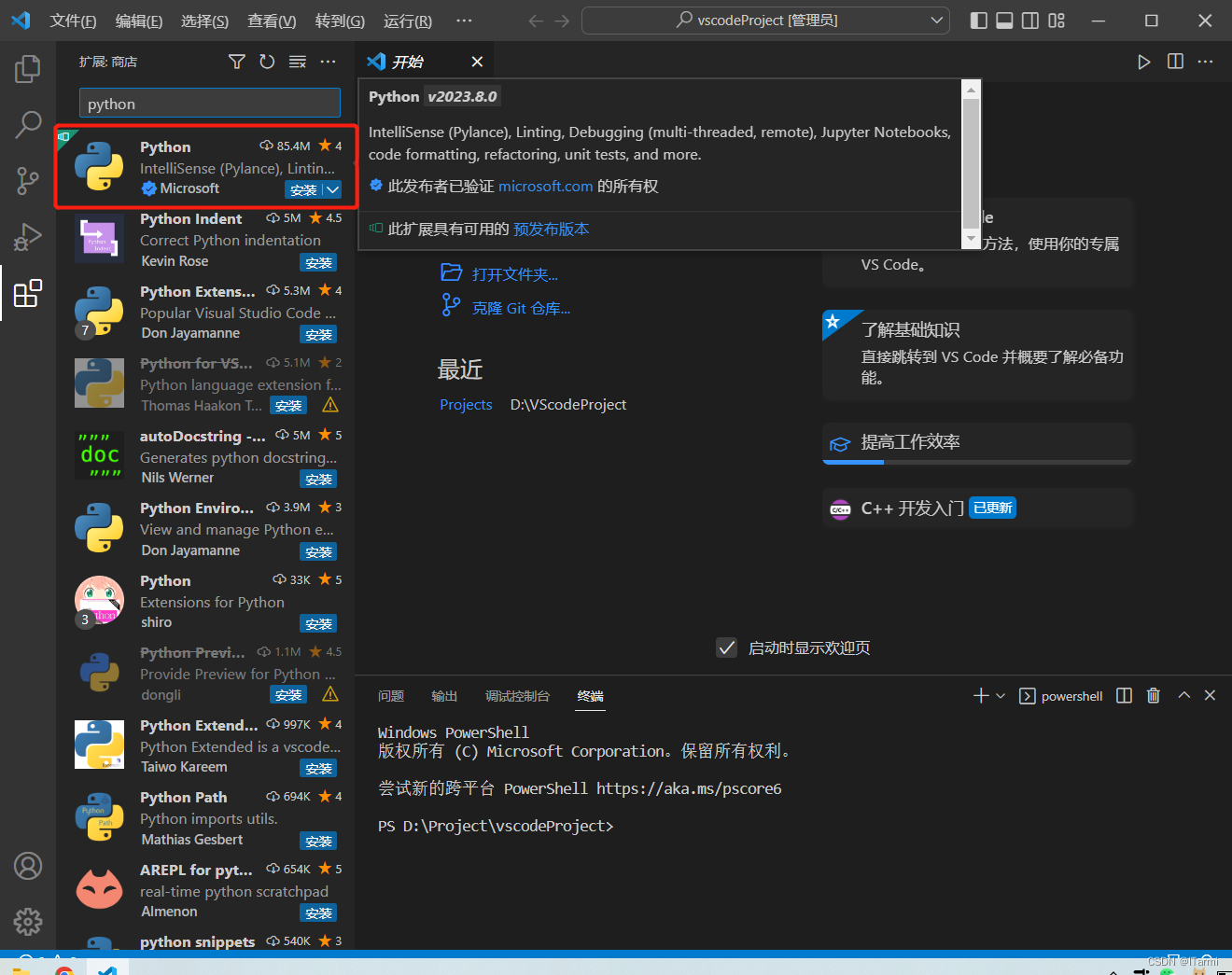Filter extensions with the funnel icon
Image resolution: width=1232 pixels, height=975 pixels.
237,62
